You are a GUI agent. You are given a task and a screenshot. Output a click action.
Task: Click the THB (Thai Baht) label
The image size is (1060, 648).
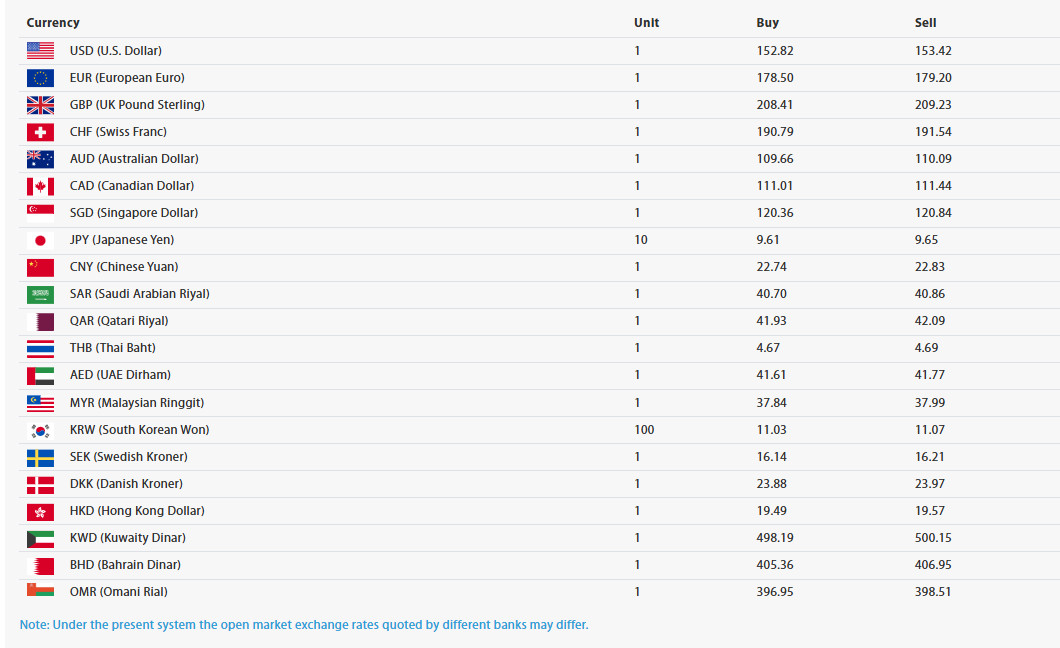click(x=112, y=348)
